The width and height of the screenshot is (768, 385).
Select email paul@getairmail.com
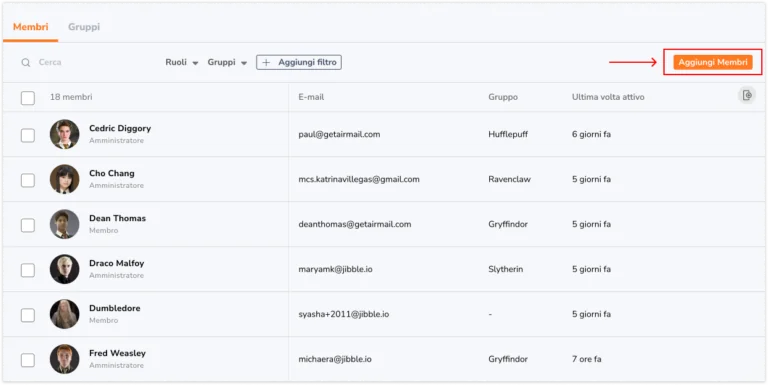pos(339,134)
